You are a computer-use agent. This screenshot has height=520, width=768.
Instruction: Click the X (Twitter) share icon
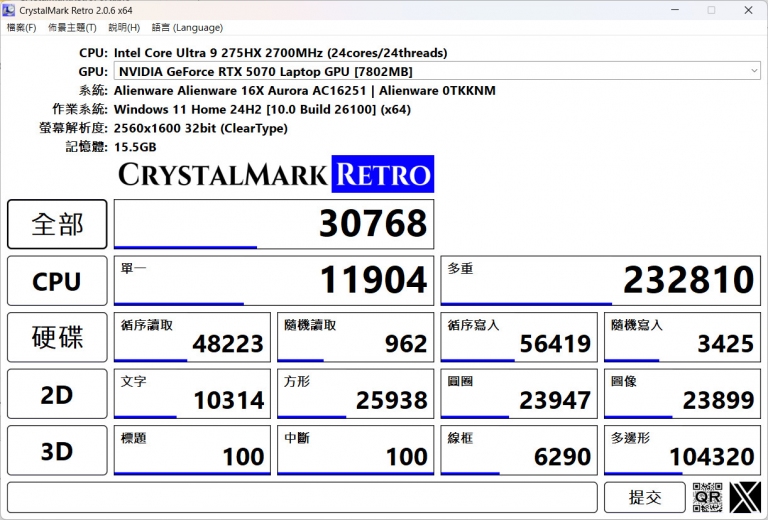tap(745, 497)
